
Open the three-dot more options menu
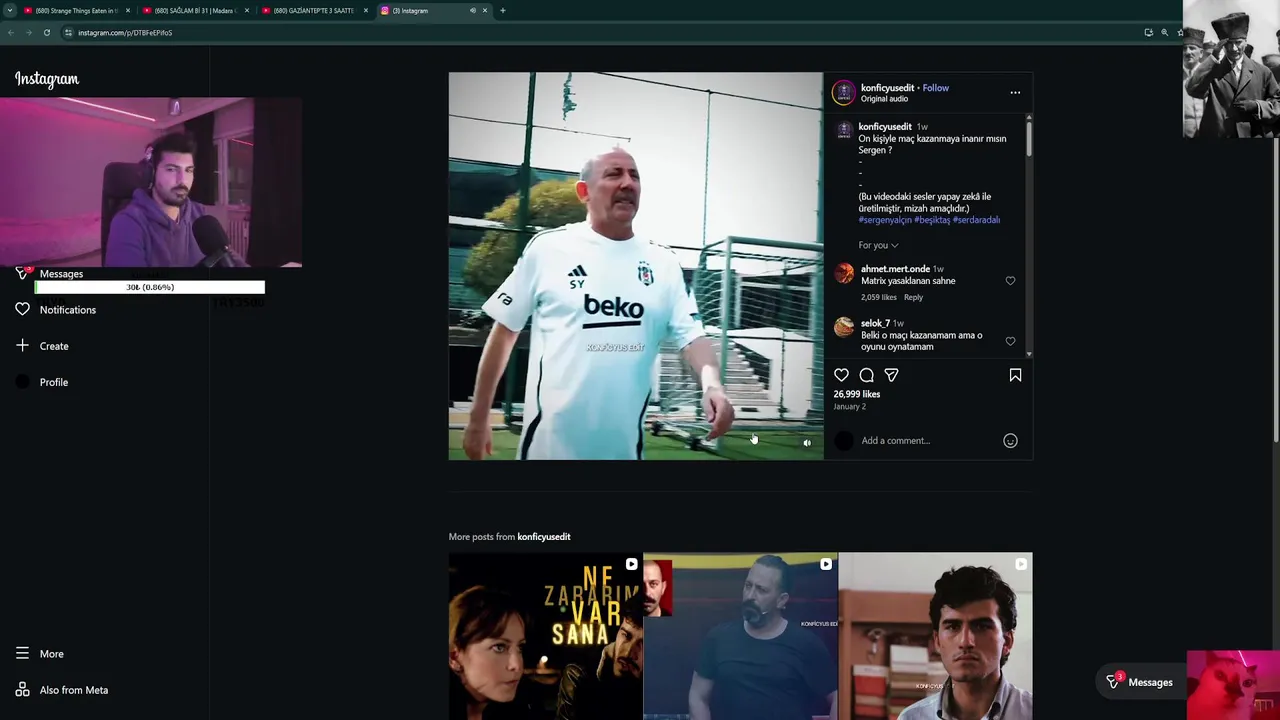1015,93
